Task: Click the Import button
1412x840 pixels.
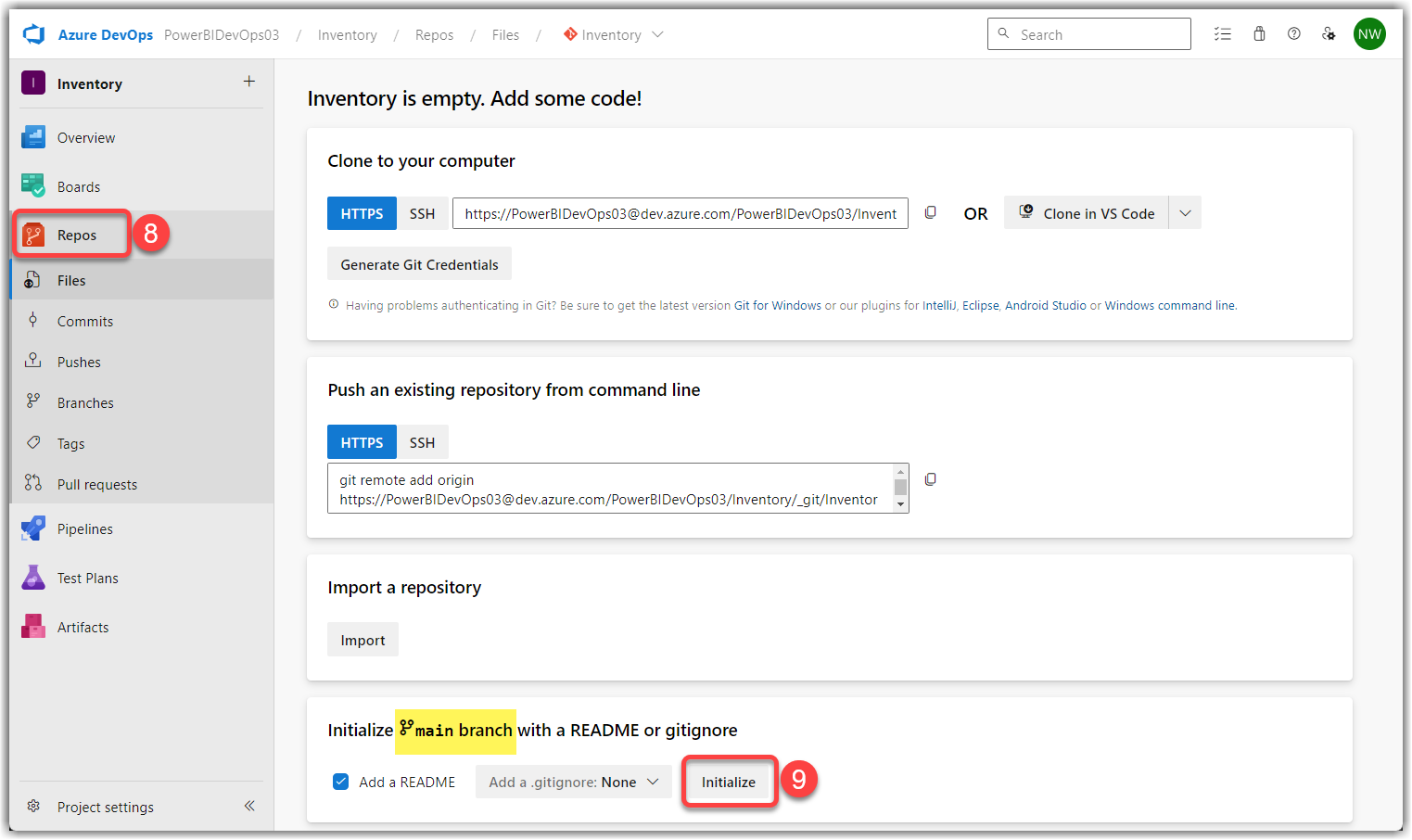Action: pyautogui.click(x=363, y=640)
